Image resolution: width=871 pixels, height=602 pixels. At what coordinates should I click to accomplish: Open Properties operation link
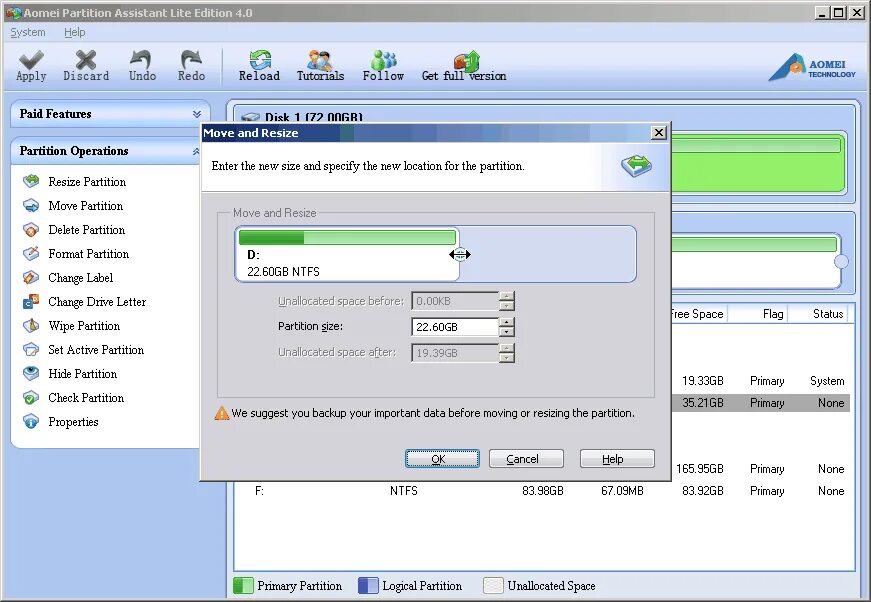(x=73, y=422)
